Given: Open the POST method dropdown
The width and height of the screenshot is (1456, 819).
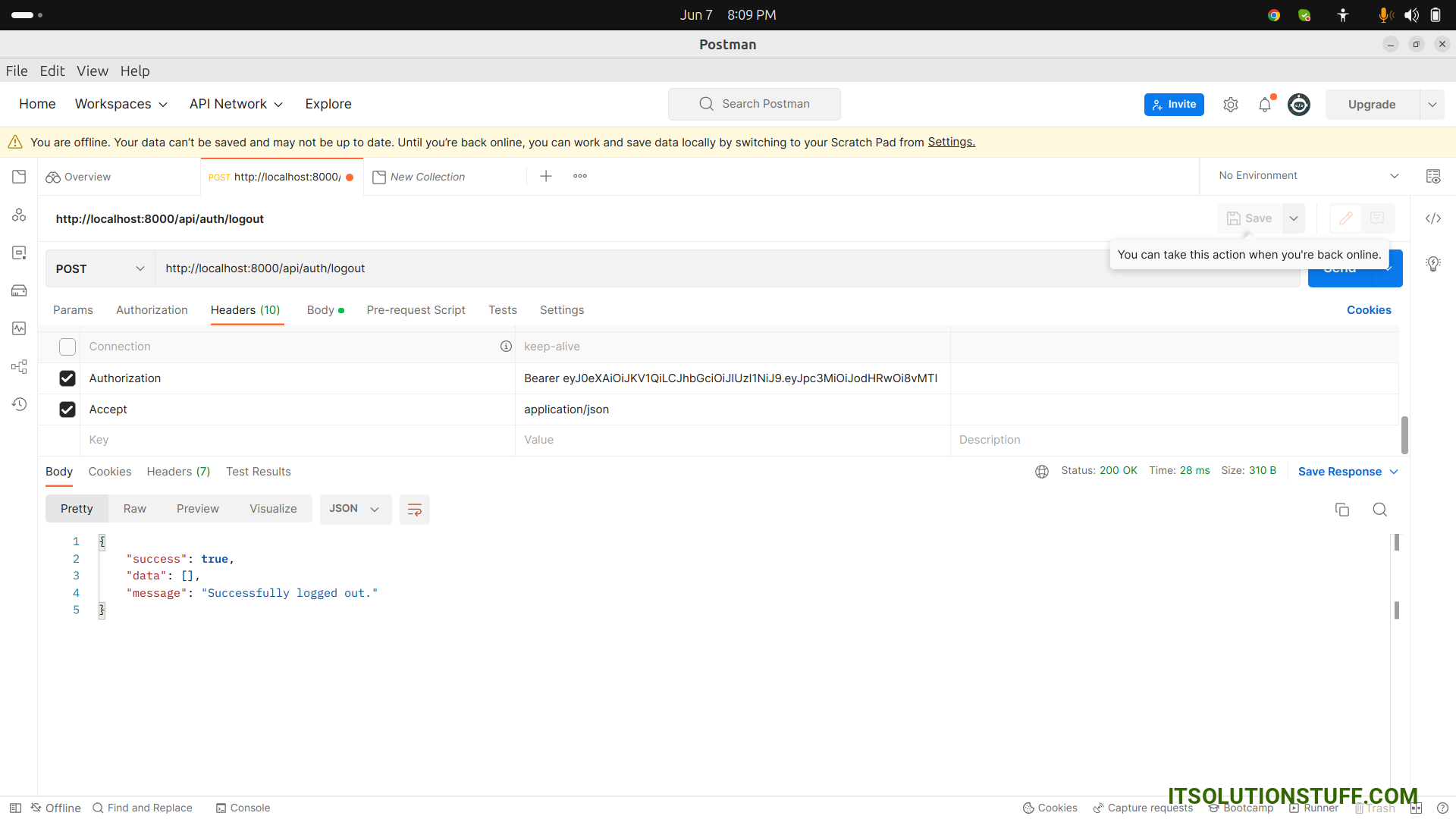Looking at the screenshot, I should (99, 268).
